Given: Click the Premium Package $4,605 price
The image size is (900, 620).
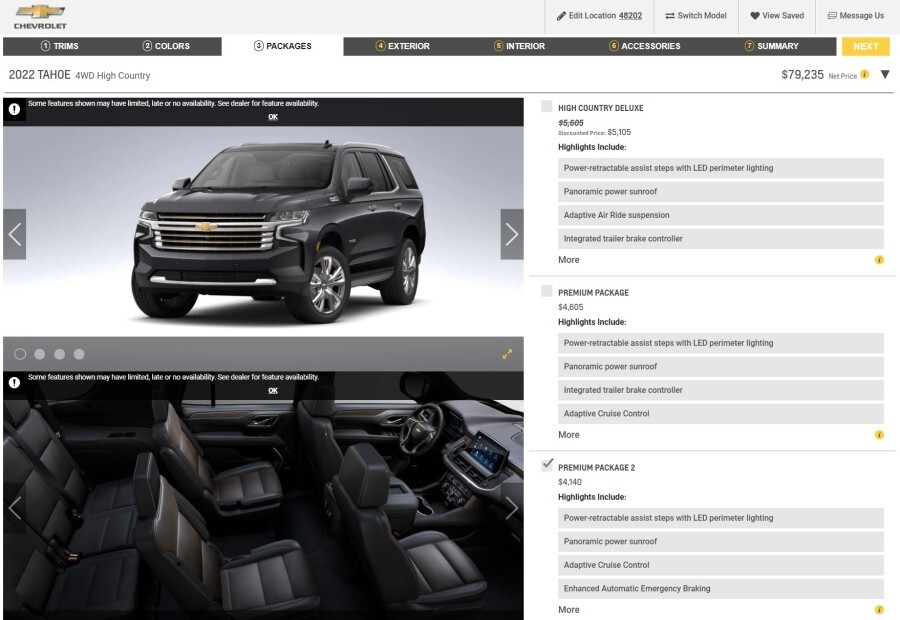Looking at the screenshot, I should click(x=571, y=308).
